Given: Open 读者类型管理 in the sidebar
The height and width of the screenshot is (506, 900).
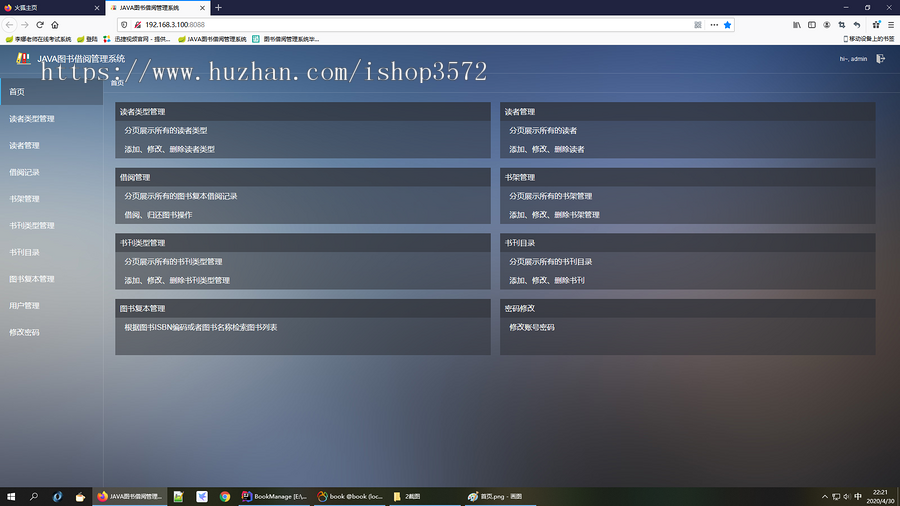Looking at the screenshot, I should tap(52, 119).
